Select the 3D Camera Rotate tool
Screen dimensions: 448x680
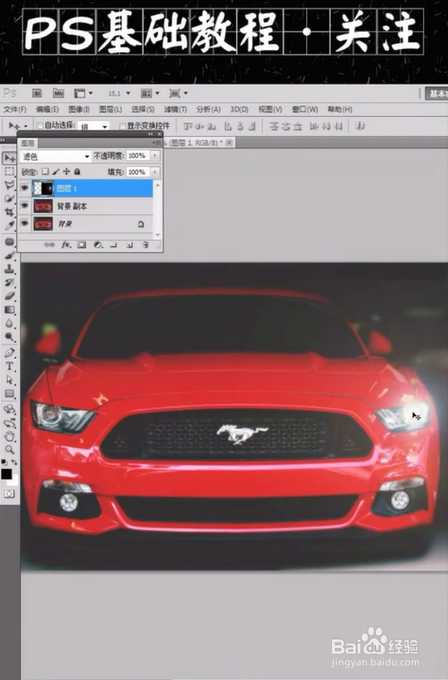click(9, 423)
